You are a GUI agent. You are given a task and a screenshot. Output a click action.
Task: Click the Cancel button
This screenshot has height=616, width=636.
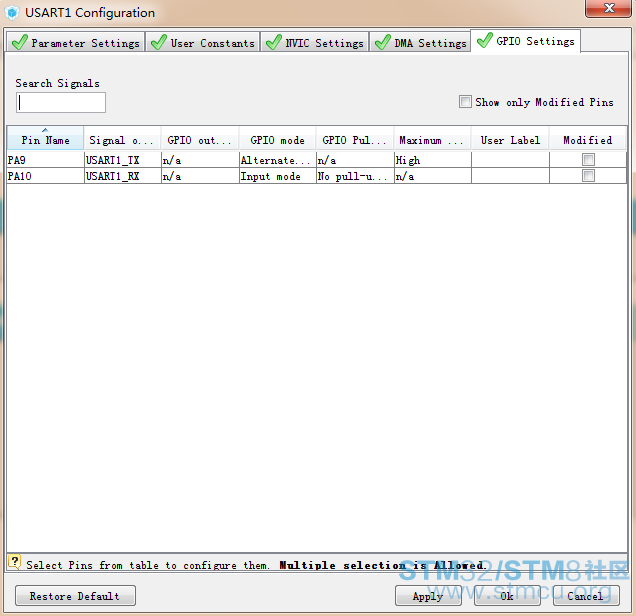point(586,595)
